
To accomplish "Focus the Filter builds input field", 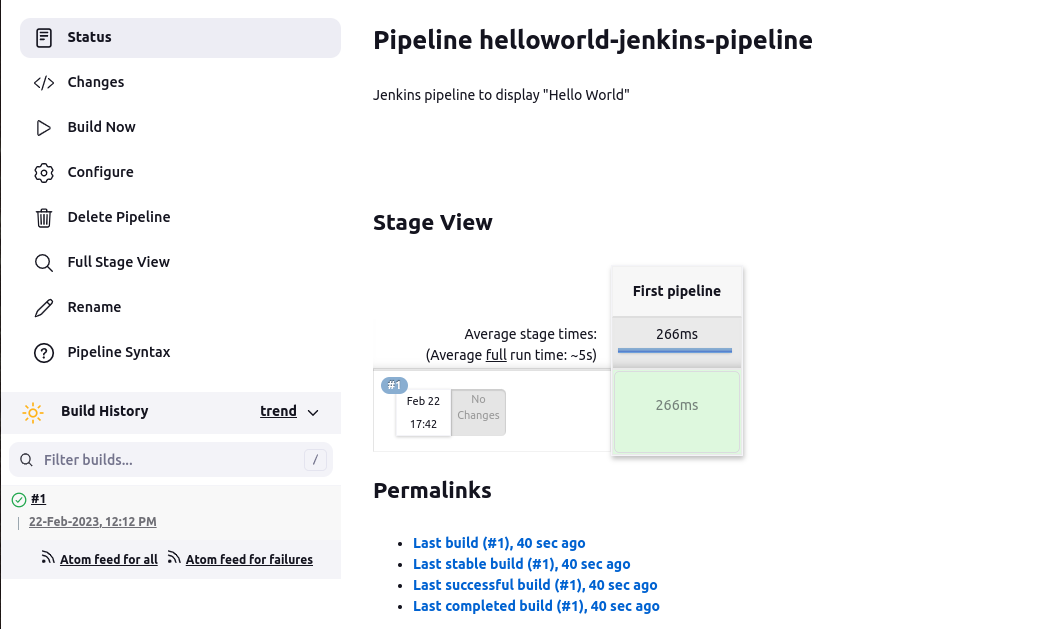I will (x=171, y=460).
